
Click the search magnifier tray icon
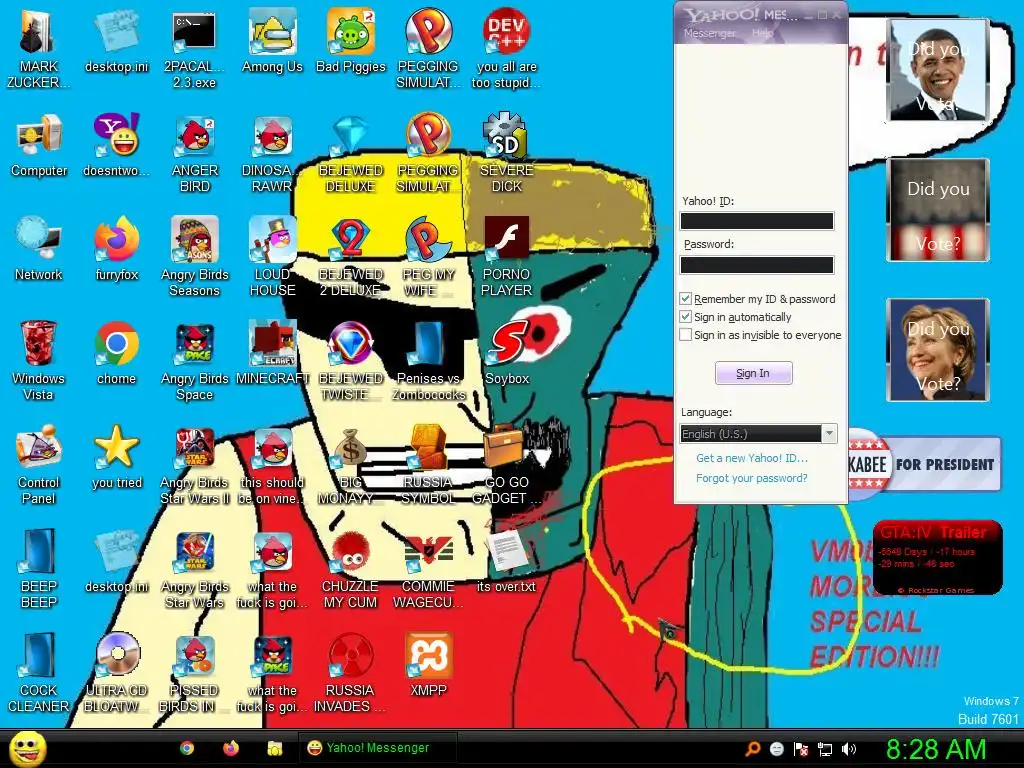point(753,749)
